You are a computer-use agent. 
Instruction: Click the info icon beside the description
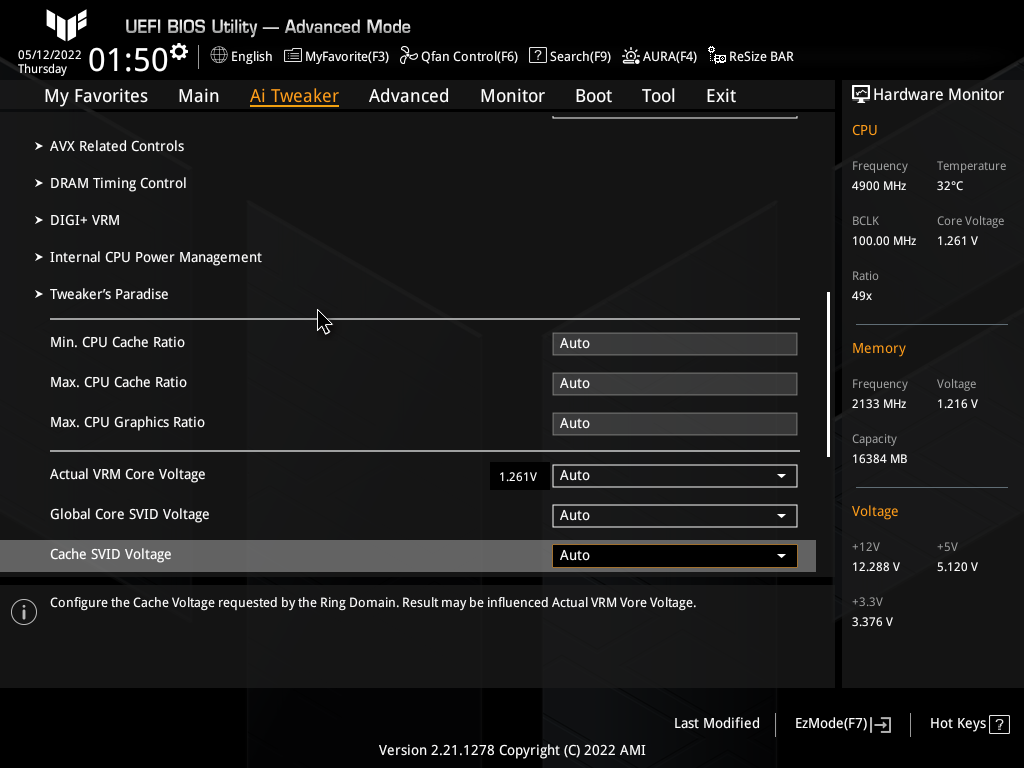coord(24,612)
